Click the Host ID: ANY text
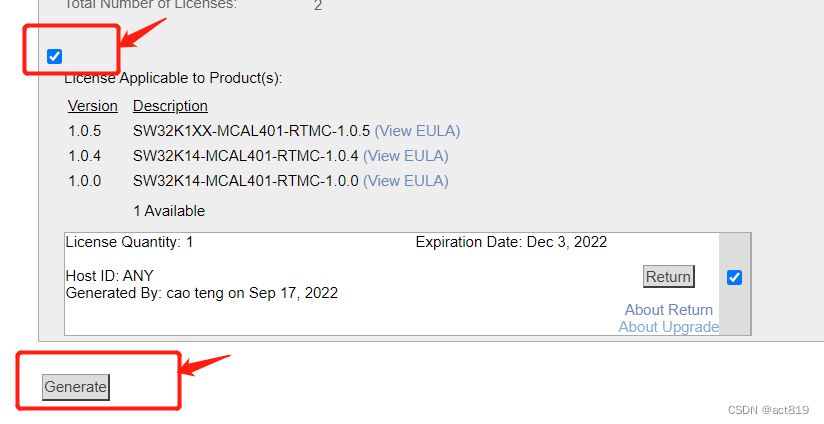The width and height of the screenshot is (824, 424). click(110, 276)
